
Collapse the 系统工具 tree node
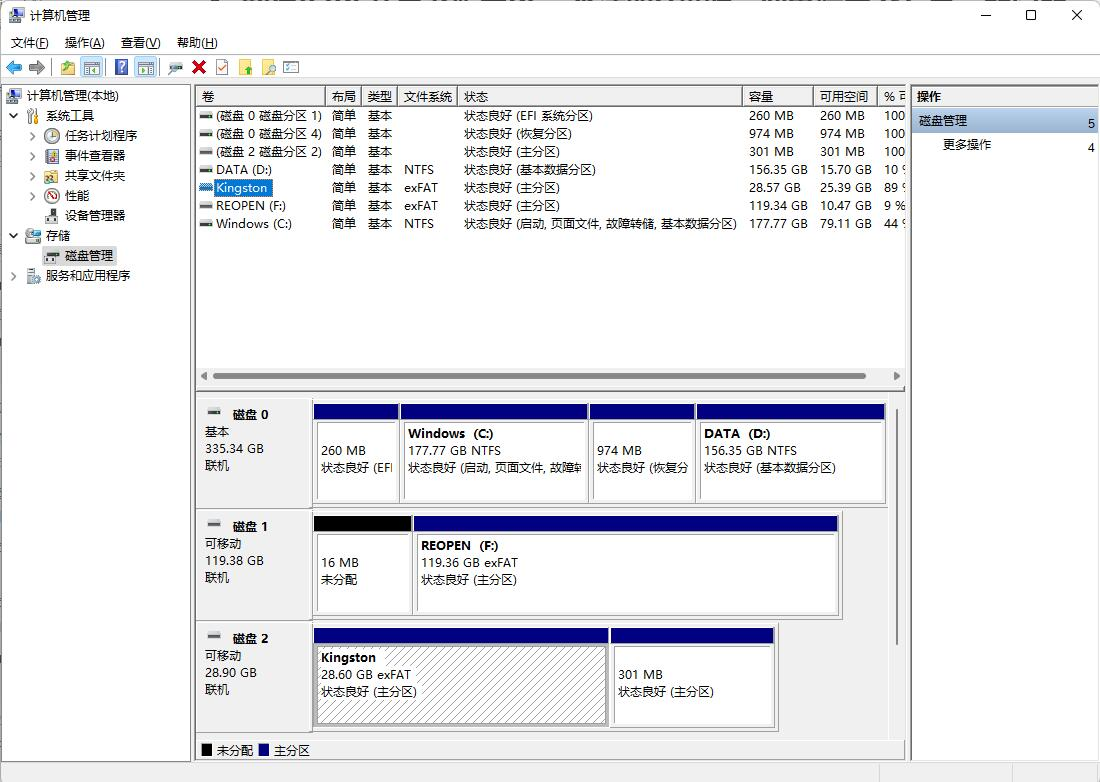coord(11,115)
